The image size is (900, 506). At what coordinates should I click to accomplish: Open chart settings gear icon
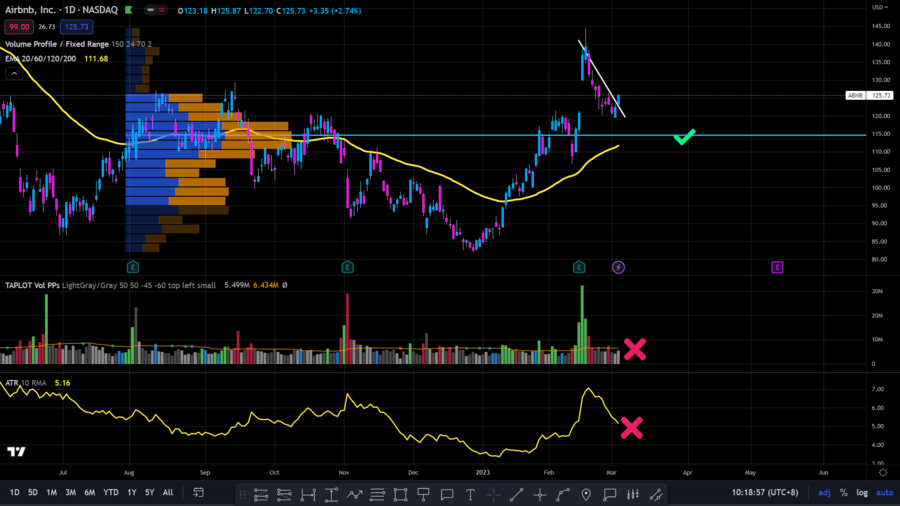point(883,473)
